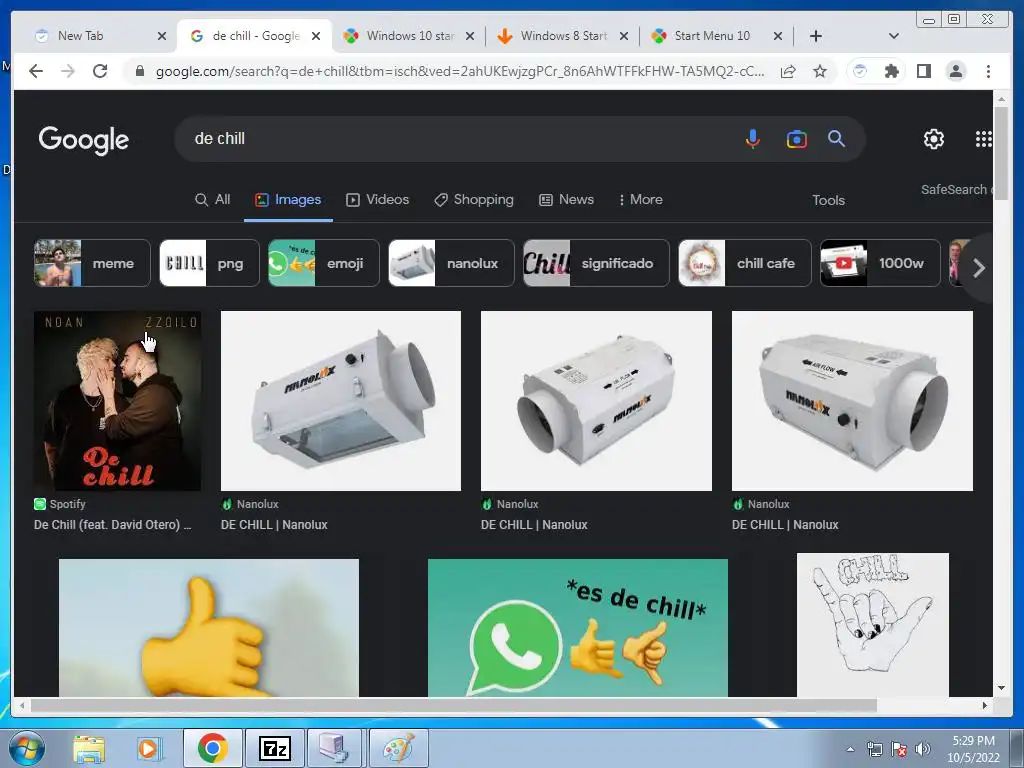Click the SafeSearch link
Viewport: 1024px width, 768px height.
[x=955, y=189]
